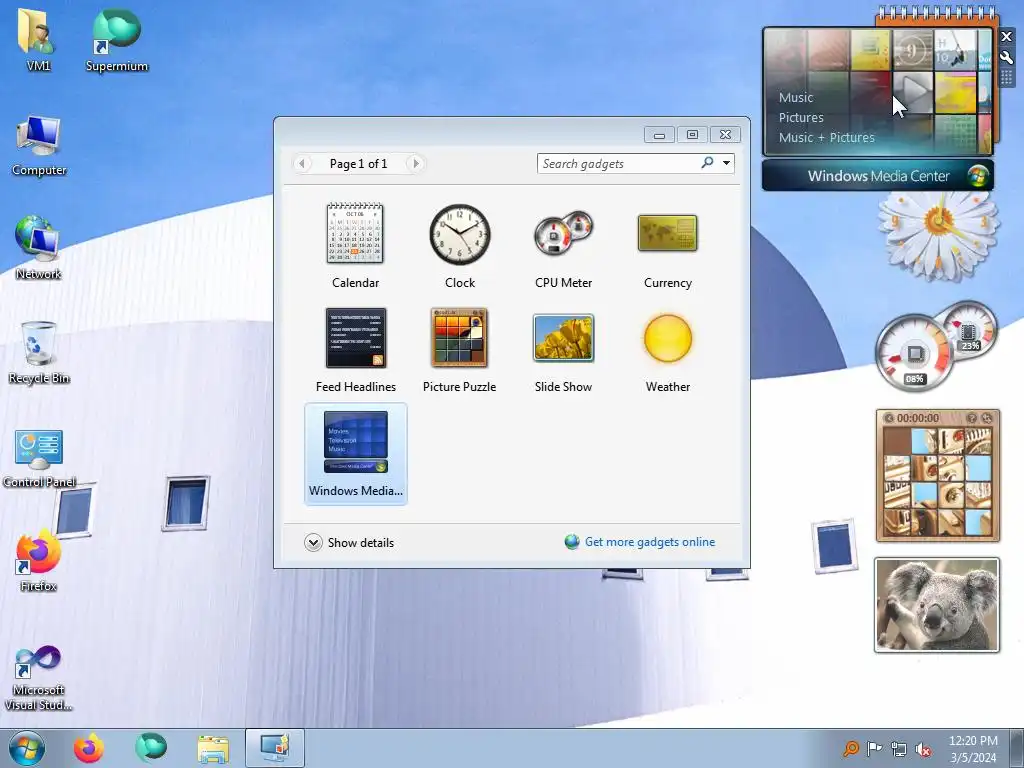This screenshot has height=768, width=1024.
Task: Click the gadget gallery taskbar button
Action: pyautogui.click(x=275, y=748)
